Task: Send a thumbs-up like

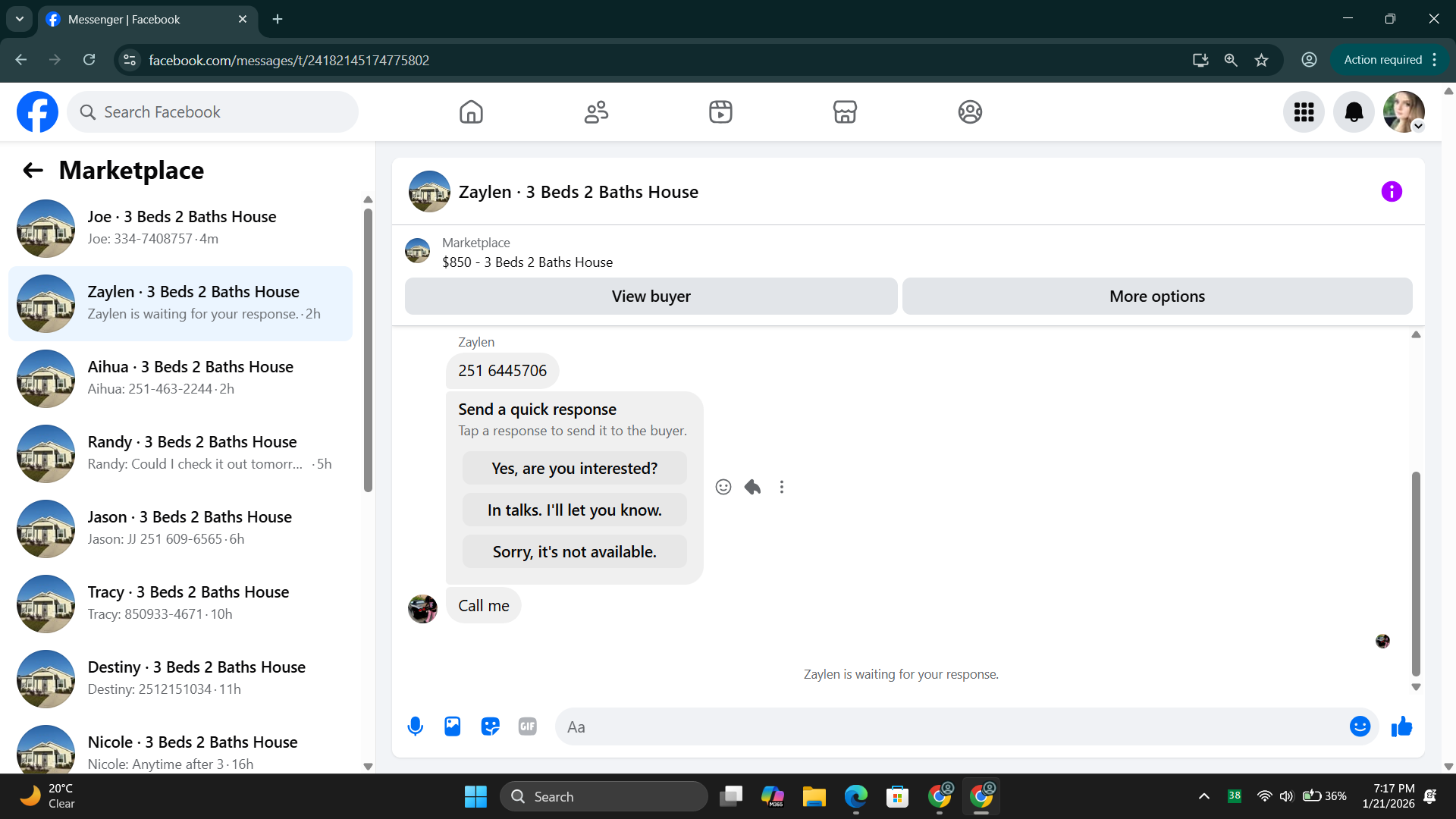Action: (1401, 726)
